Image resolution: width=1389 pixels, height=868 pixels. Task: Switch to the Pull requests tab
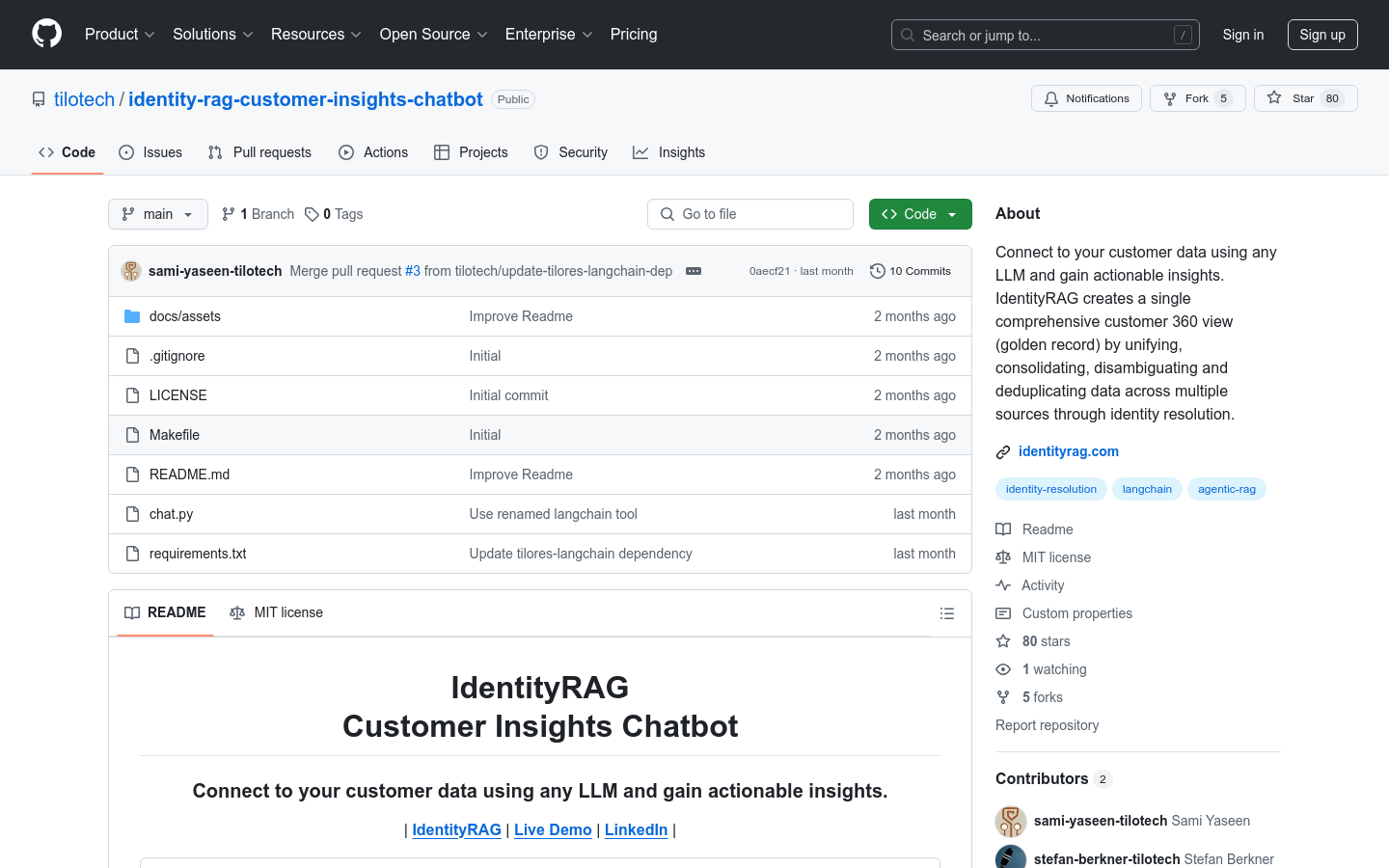tap(259, 152)
